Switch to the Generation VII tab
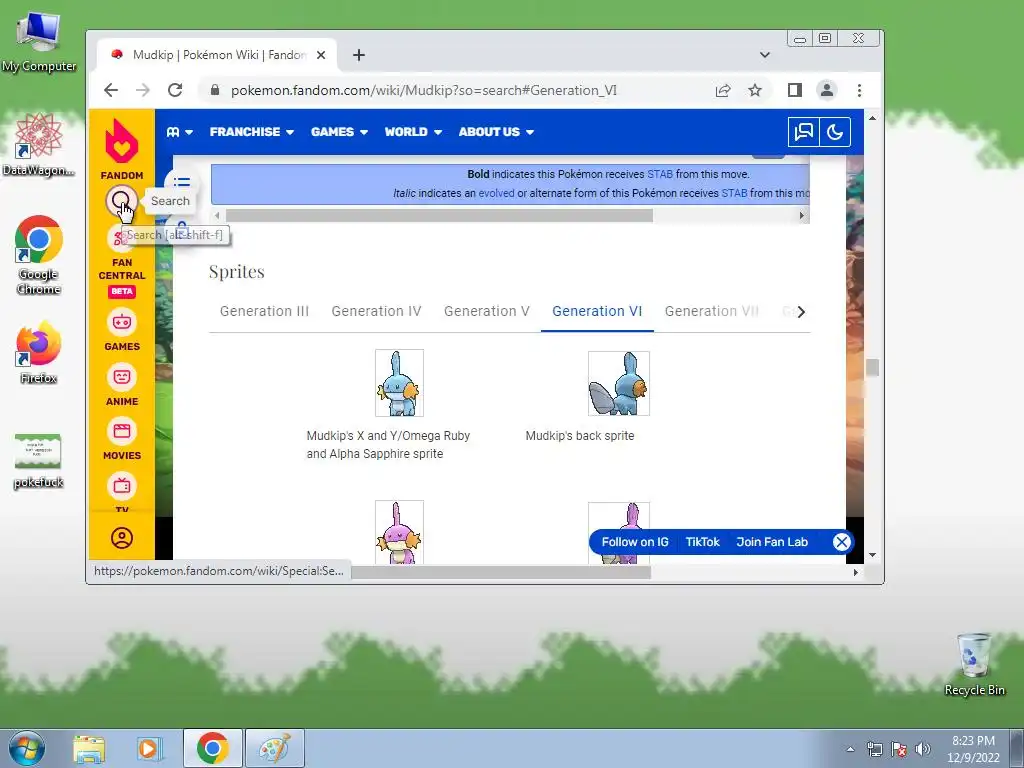1024x768 pixels. (x=712, y=312)
